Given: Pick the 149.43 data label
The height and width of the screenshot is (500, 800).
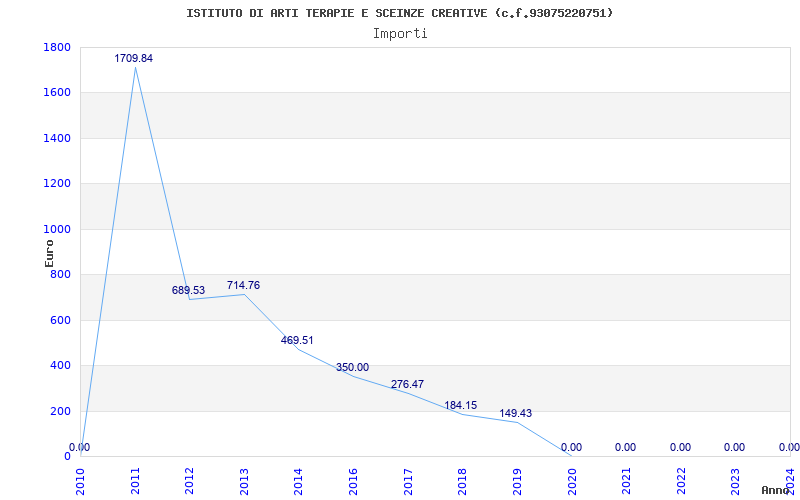Looking at the screenshot, I should tap(515, 413).
